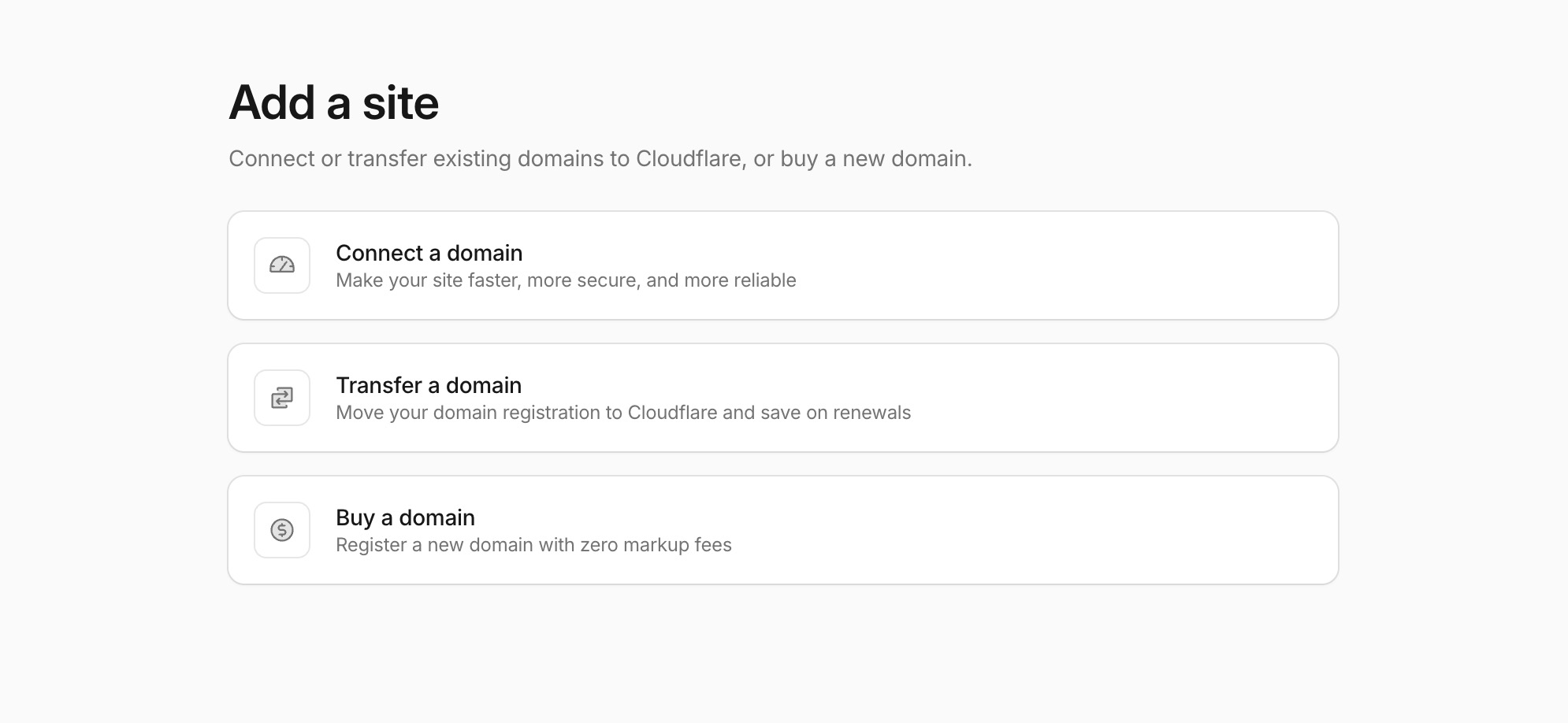Click "Register a new domain" description text
This screenshot has width=1568, height=723.
533,545
